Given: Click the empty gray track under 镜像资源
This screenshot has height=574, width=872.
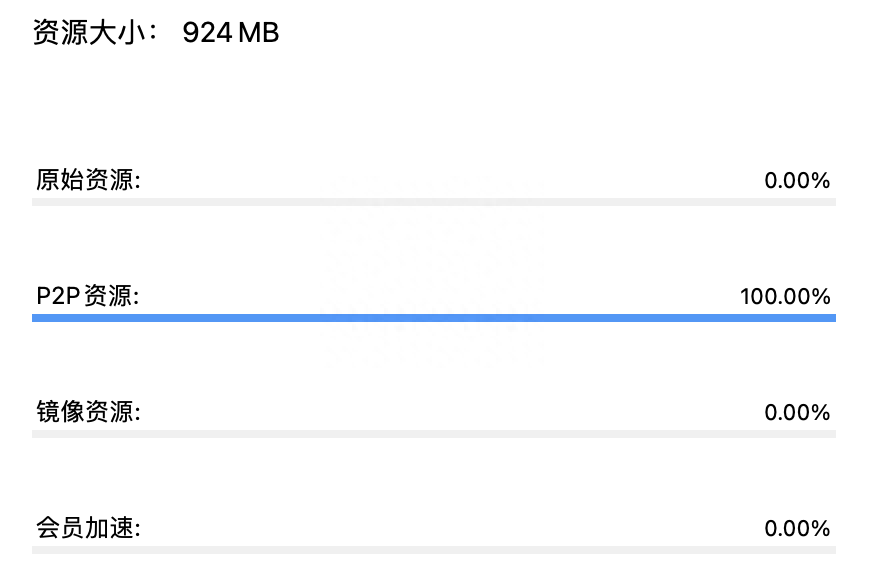Looking at the screenshot, I should (x=434, y=434).
